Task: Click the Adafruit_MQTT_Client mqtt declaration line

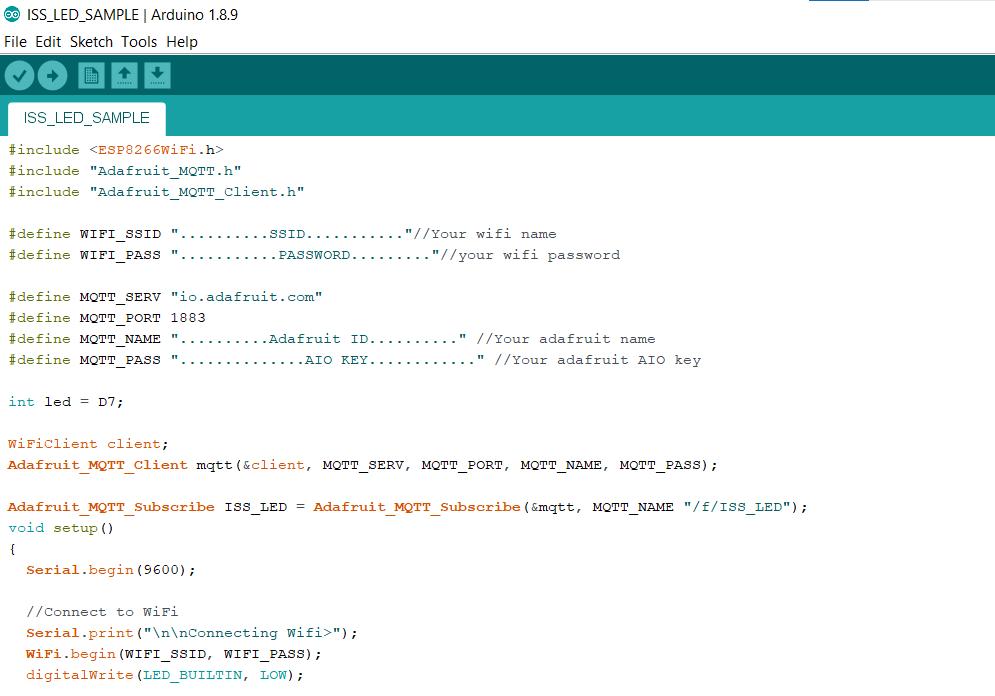Action: tap(362, 464)
